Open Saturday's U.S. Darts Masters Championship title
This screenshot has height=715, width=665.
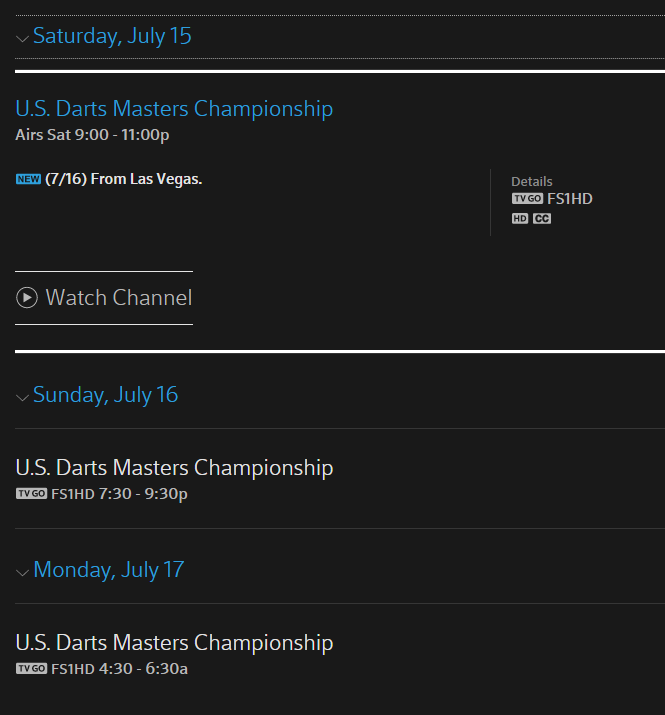pos(174,108)
